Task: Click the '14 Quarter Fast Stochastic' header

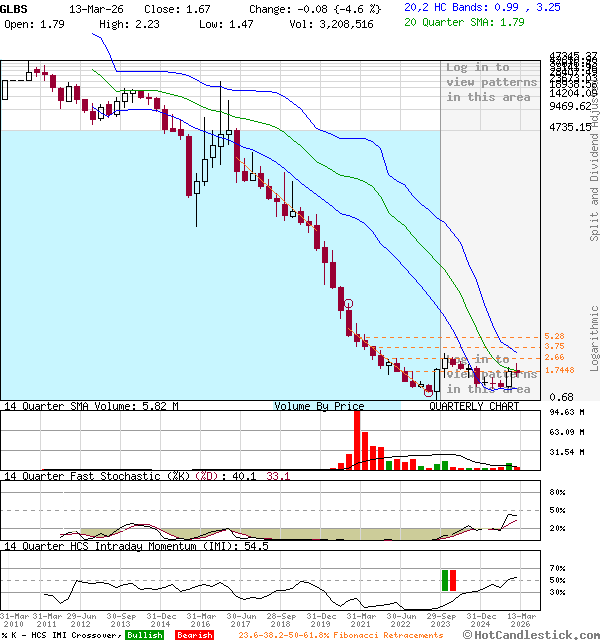Action: 100,476
